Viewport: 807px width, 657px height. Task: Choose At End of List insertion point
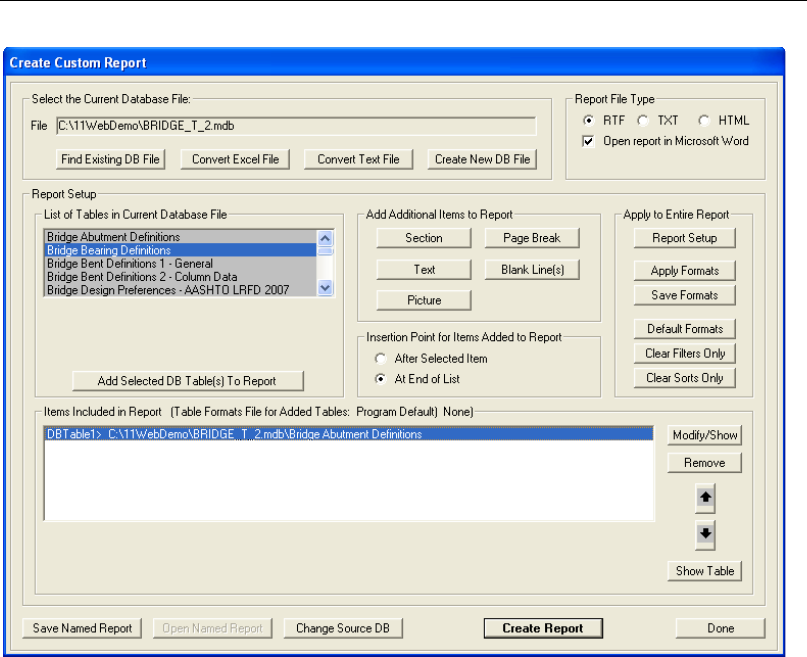[x=380, y=379]
